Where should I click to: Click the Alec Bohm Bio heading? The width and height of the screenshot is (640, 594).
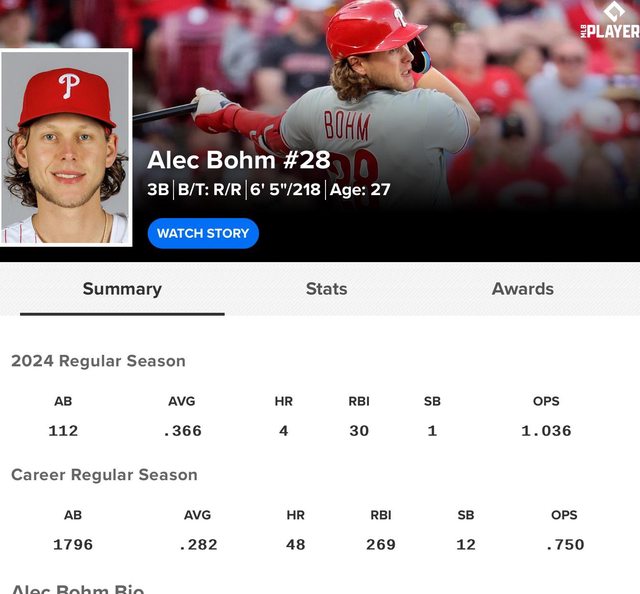pos(78,589)
